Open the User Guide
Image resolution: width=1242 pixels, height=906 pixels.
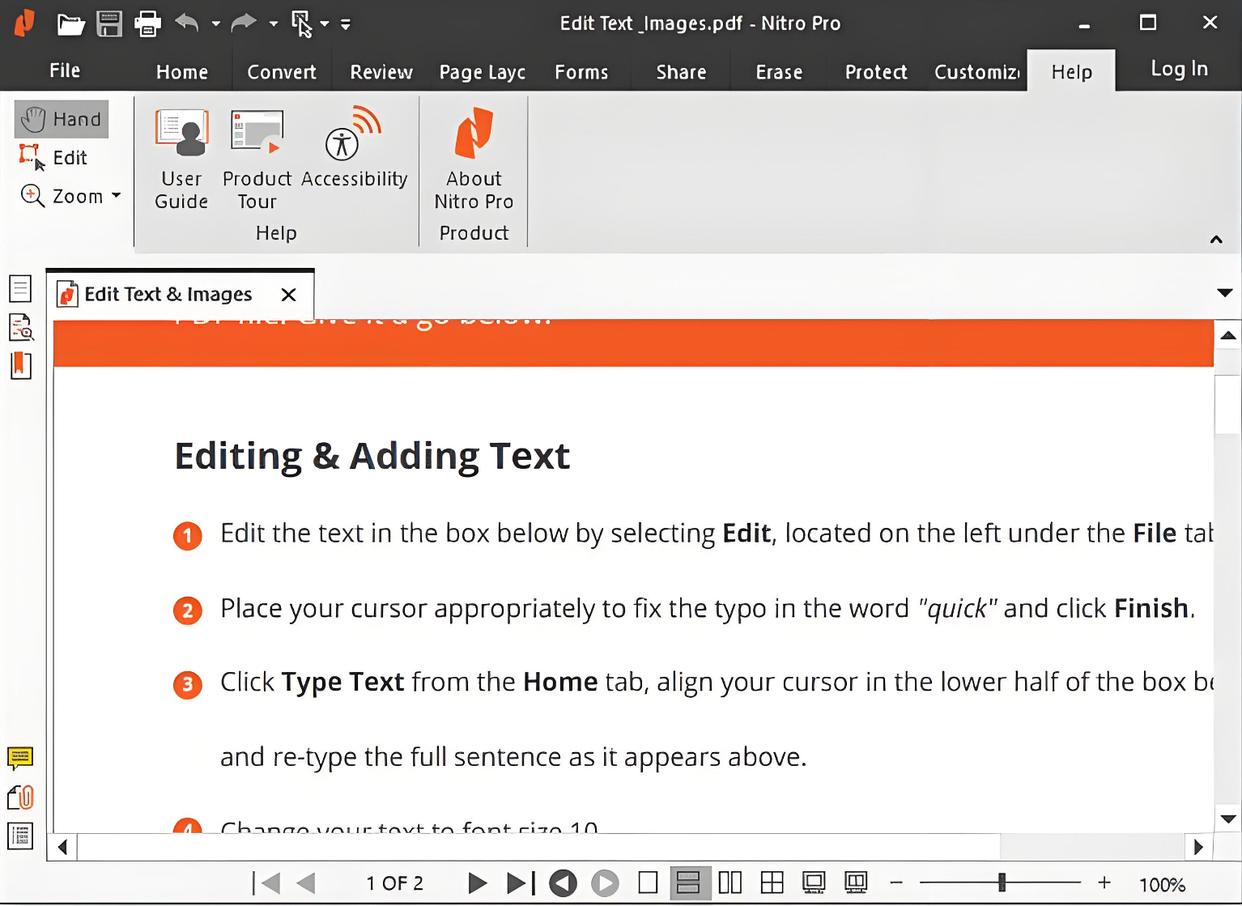pyautogui.click(x=181, y=158)
